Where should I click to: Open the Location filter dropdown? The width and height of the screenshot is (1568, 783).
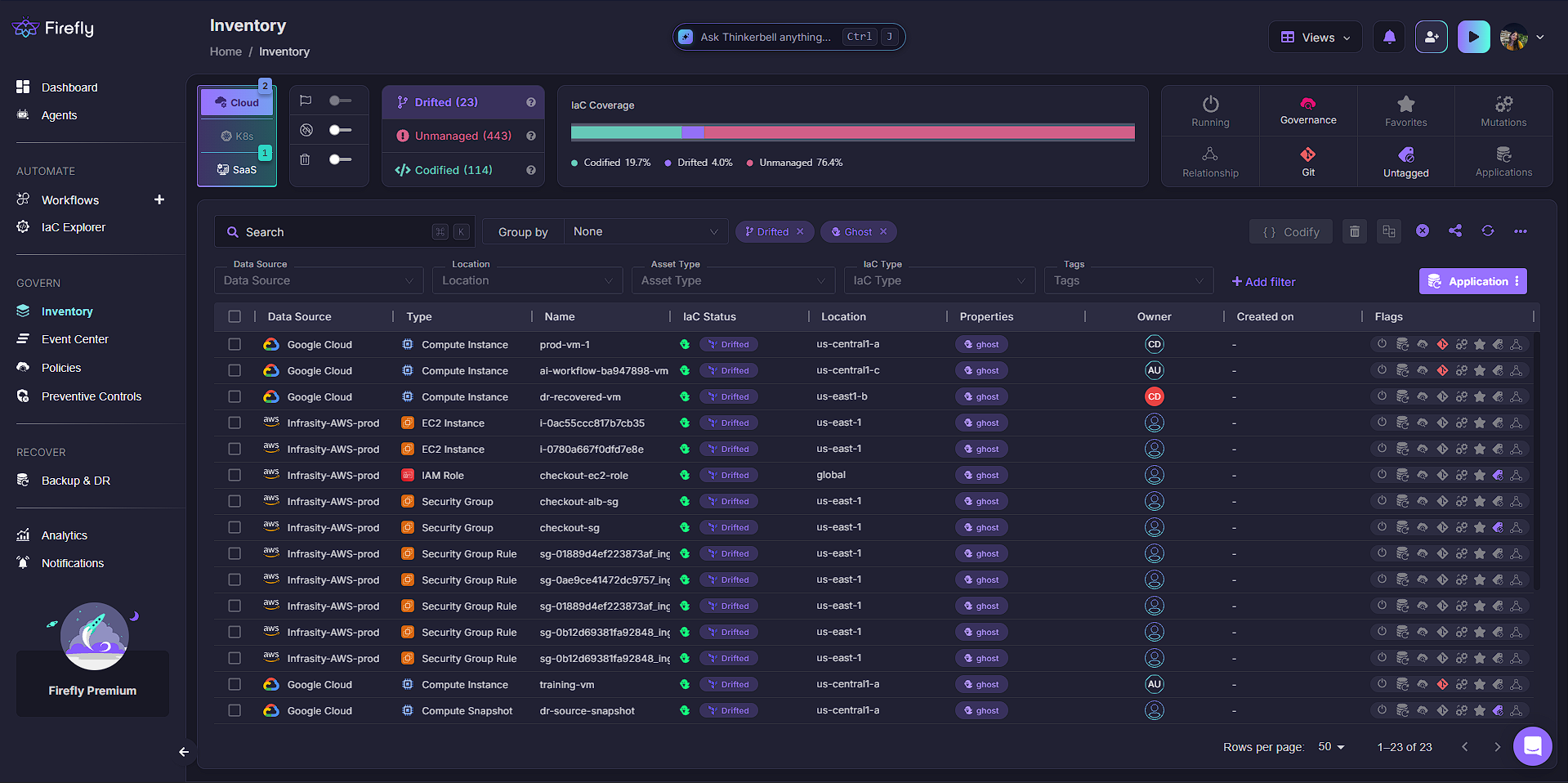pos(527,280)
